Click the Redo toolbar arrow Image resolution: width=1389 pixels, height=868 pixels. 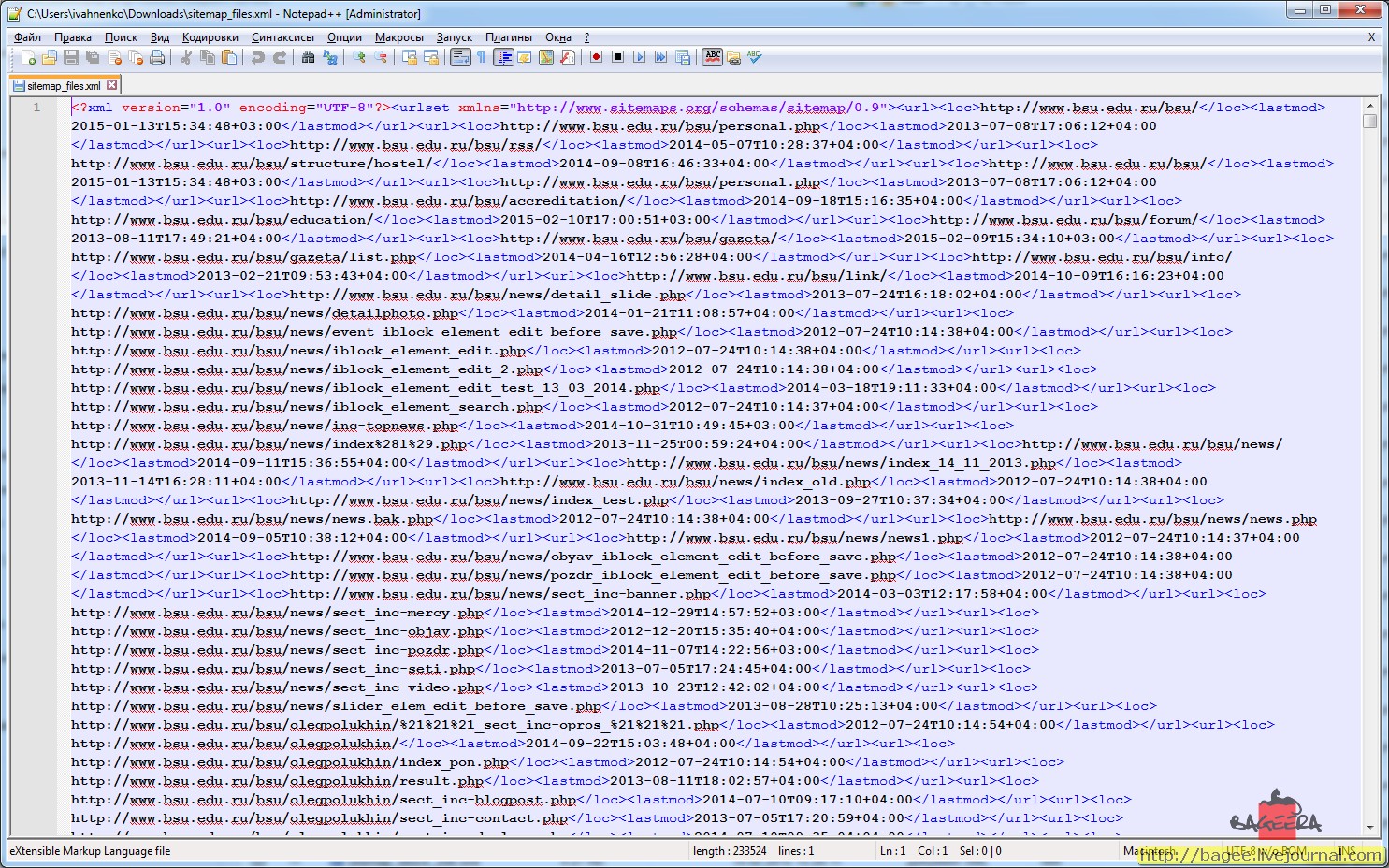(x=279, y=57)
